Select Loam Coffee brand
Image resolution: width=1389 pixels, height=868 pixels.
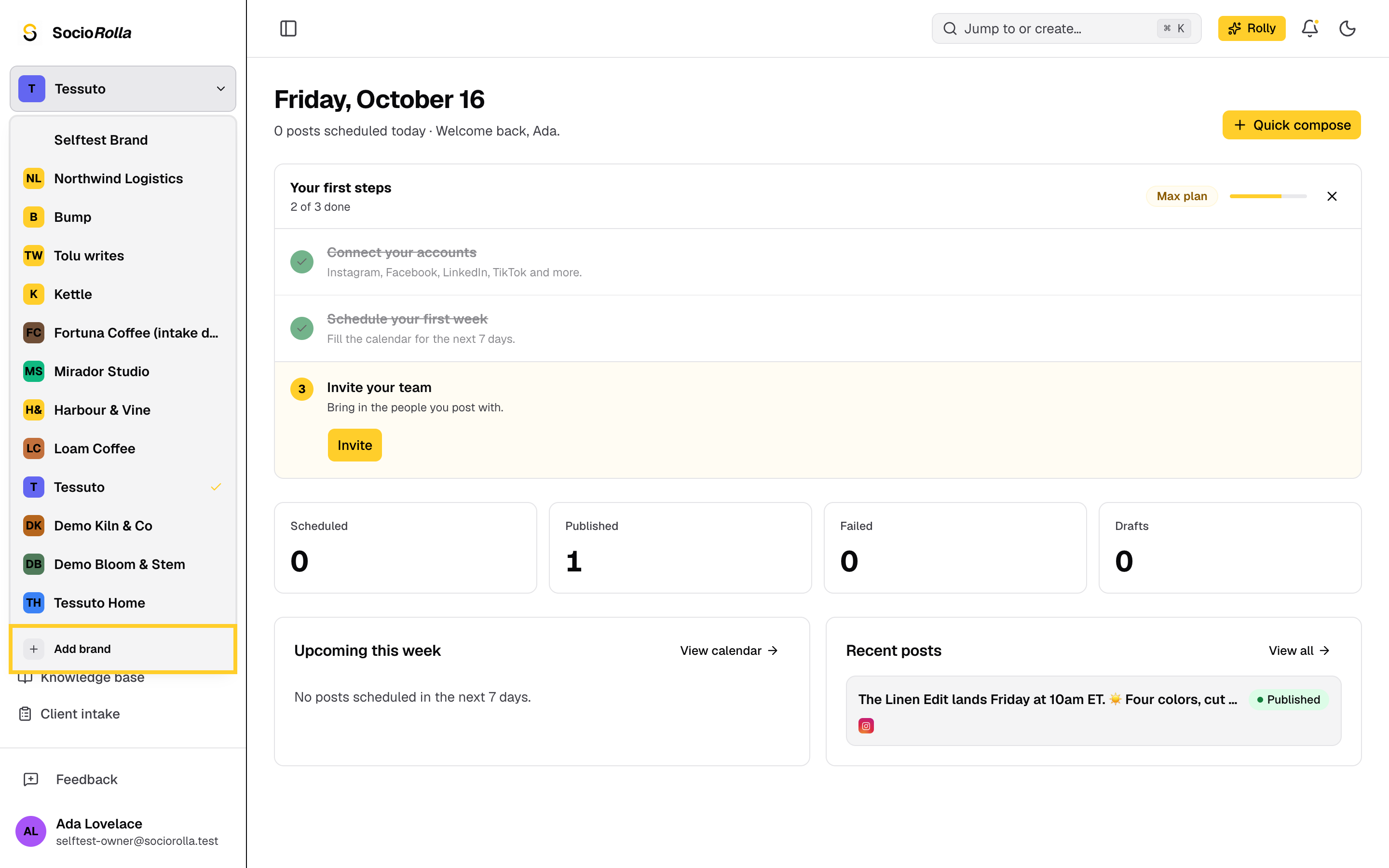tap(123, 448)
